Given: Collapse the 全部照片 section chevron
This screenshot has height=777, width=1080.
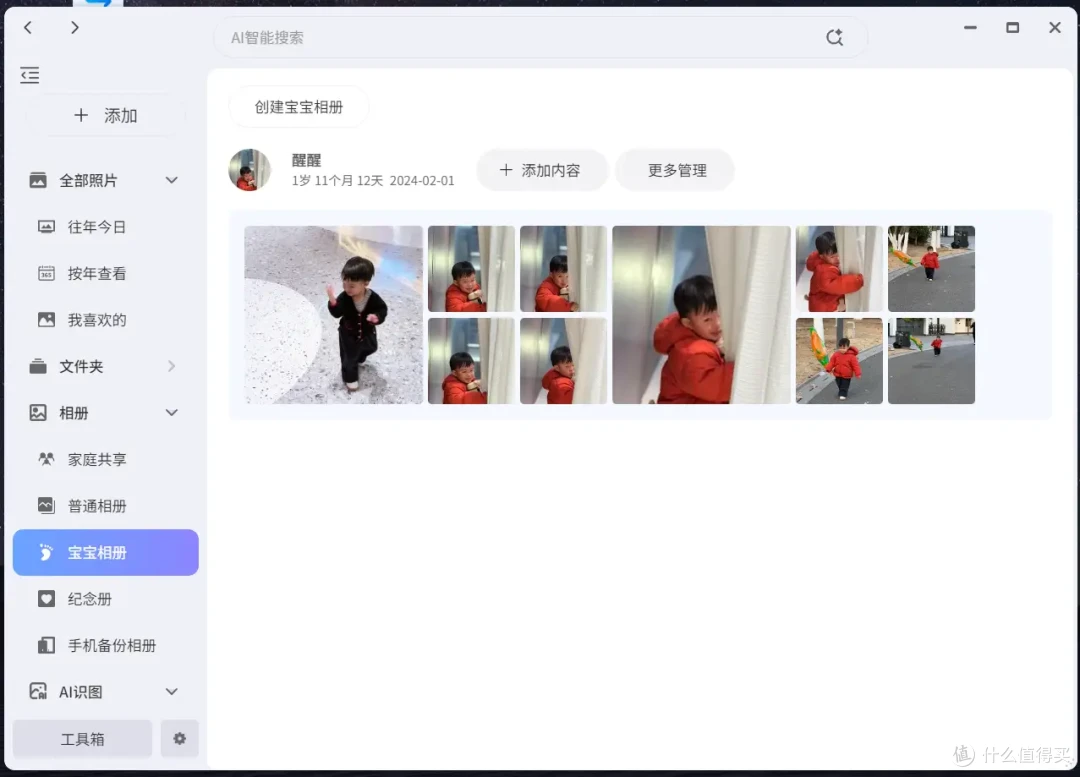Looking at the screenshot, I should (x=172, y=180).
